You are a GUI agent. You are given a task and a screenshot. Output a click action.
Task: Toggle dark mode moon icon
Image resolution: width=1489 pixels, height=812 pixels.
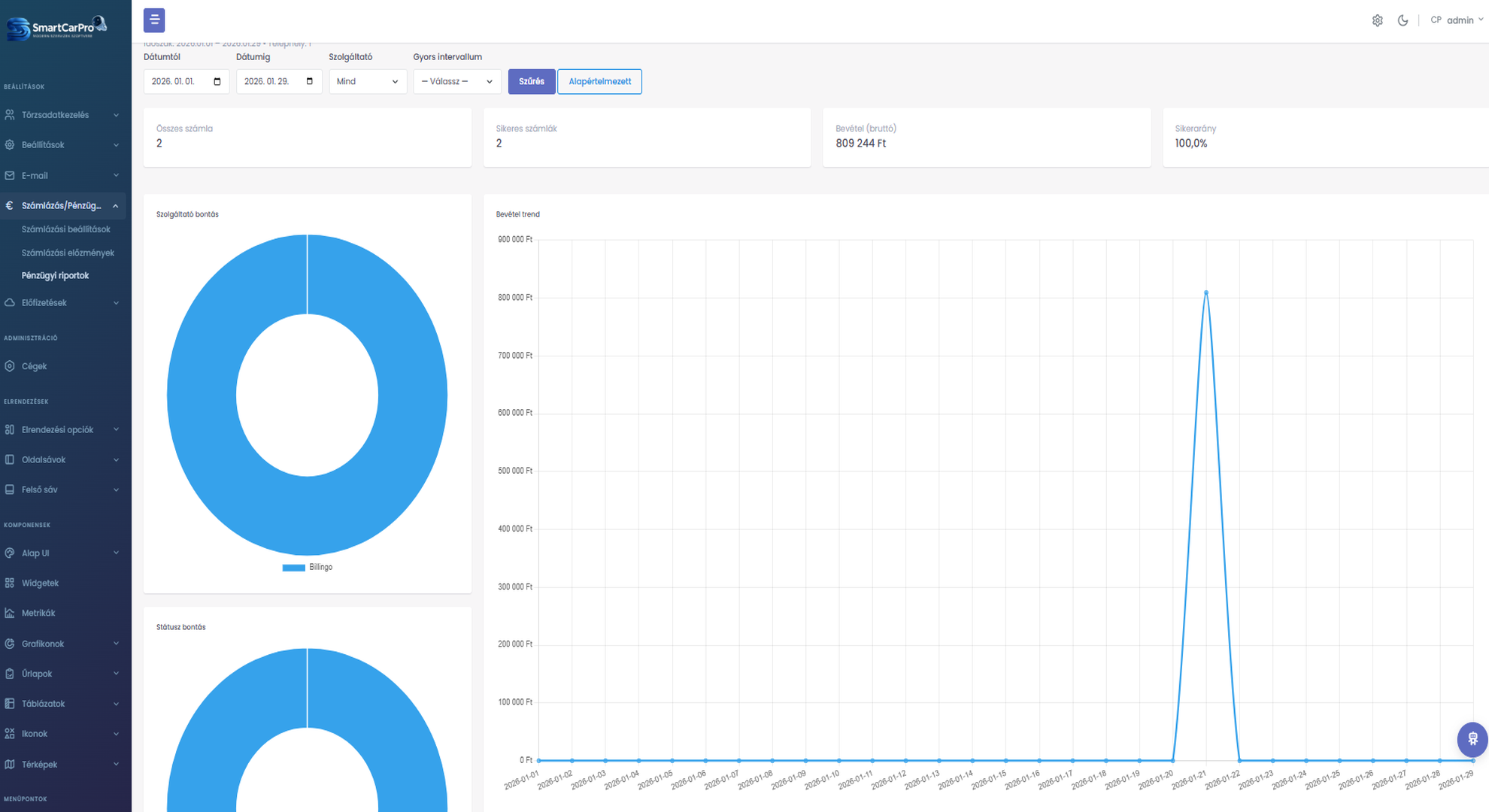click(1403, 20)
